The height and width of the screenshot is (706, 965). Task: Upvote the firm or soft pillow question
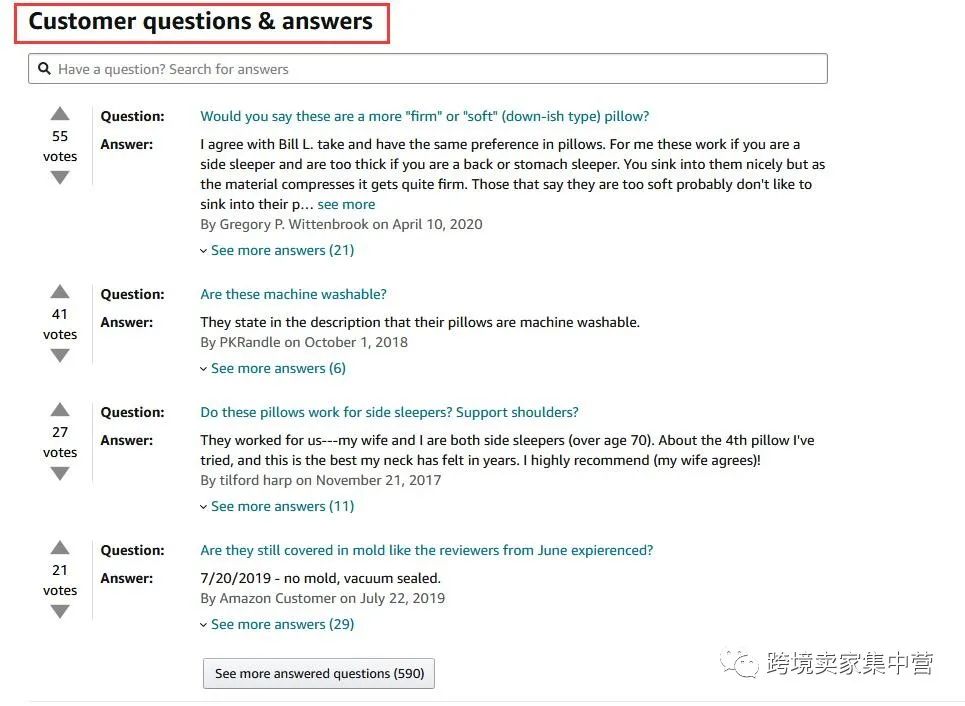coord(59,114)
